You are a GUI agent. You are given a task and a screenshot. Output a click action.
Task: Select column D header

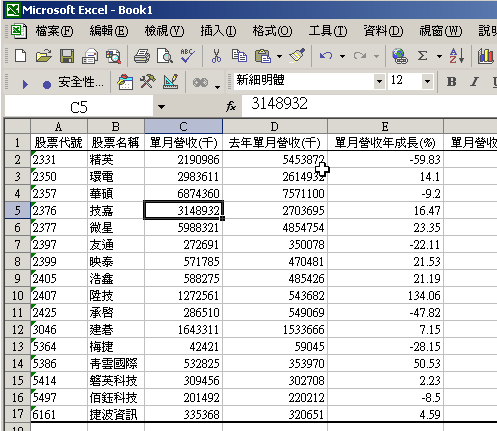[275, 126]
